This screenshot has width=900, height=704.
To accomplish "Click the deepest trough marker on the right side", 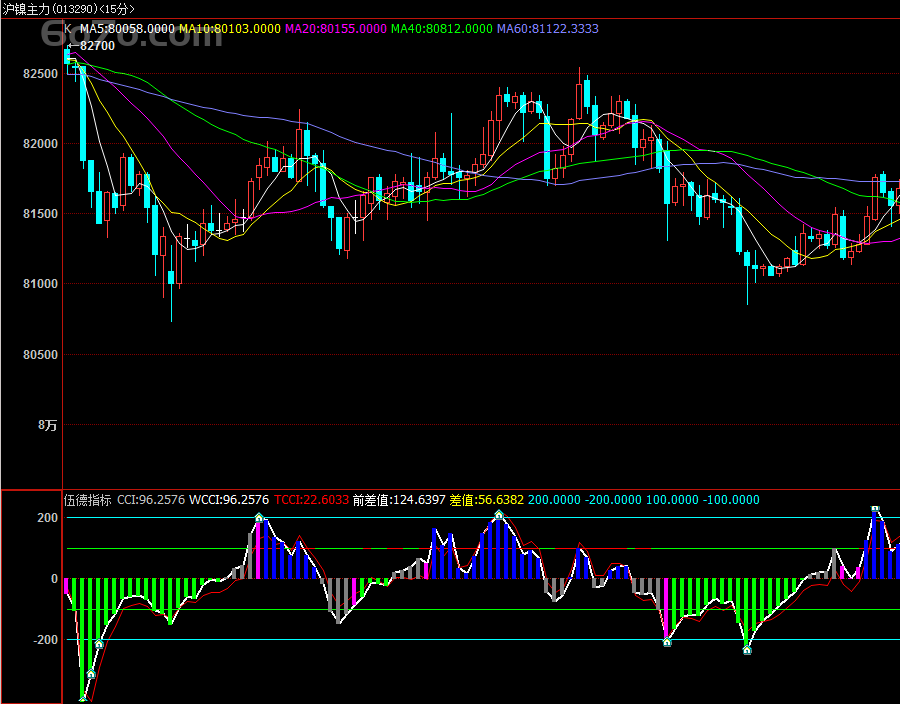I will (x=747, y=650).
